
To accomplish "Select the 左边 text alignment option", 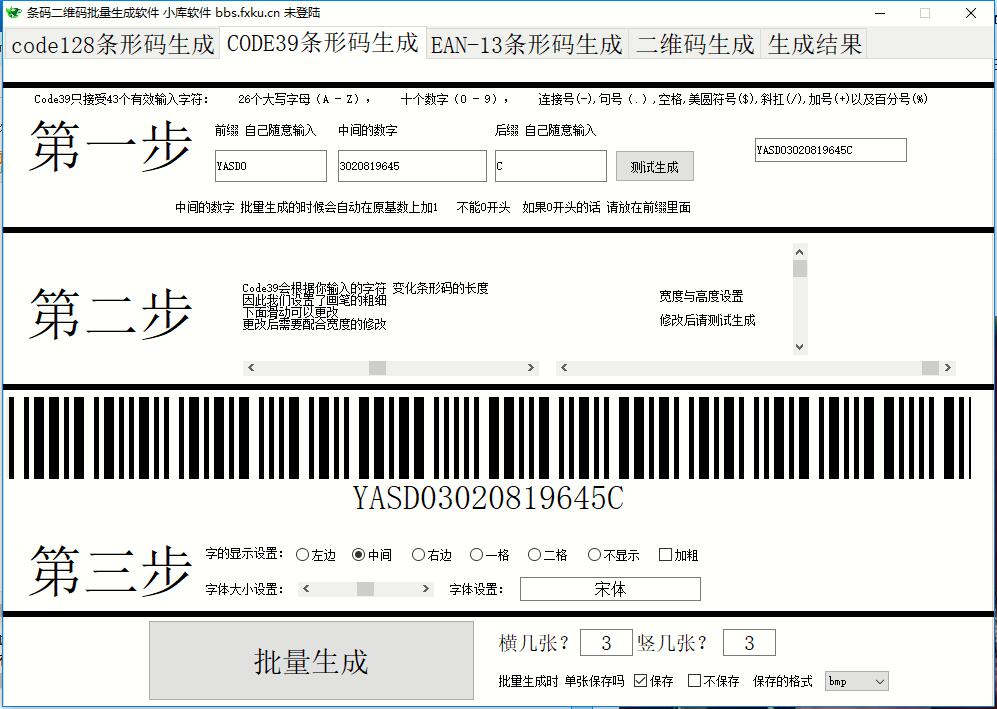I will tap(315, 555).
